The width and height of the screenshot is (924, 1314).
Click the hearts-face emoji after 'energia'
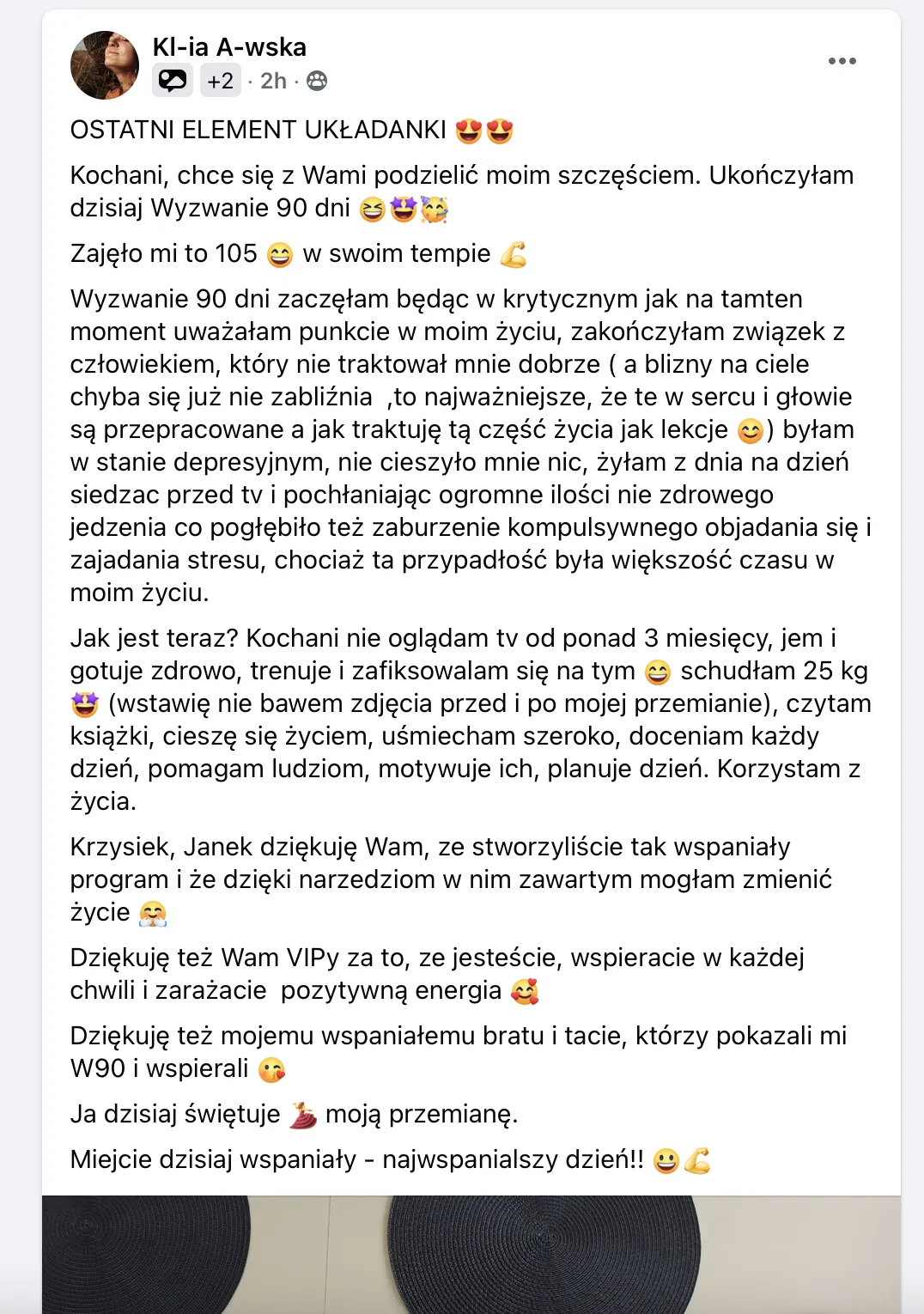tap(524, 991)
